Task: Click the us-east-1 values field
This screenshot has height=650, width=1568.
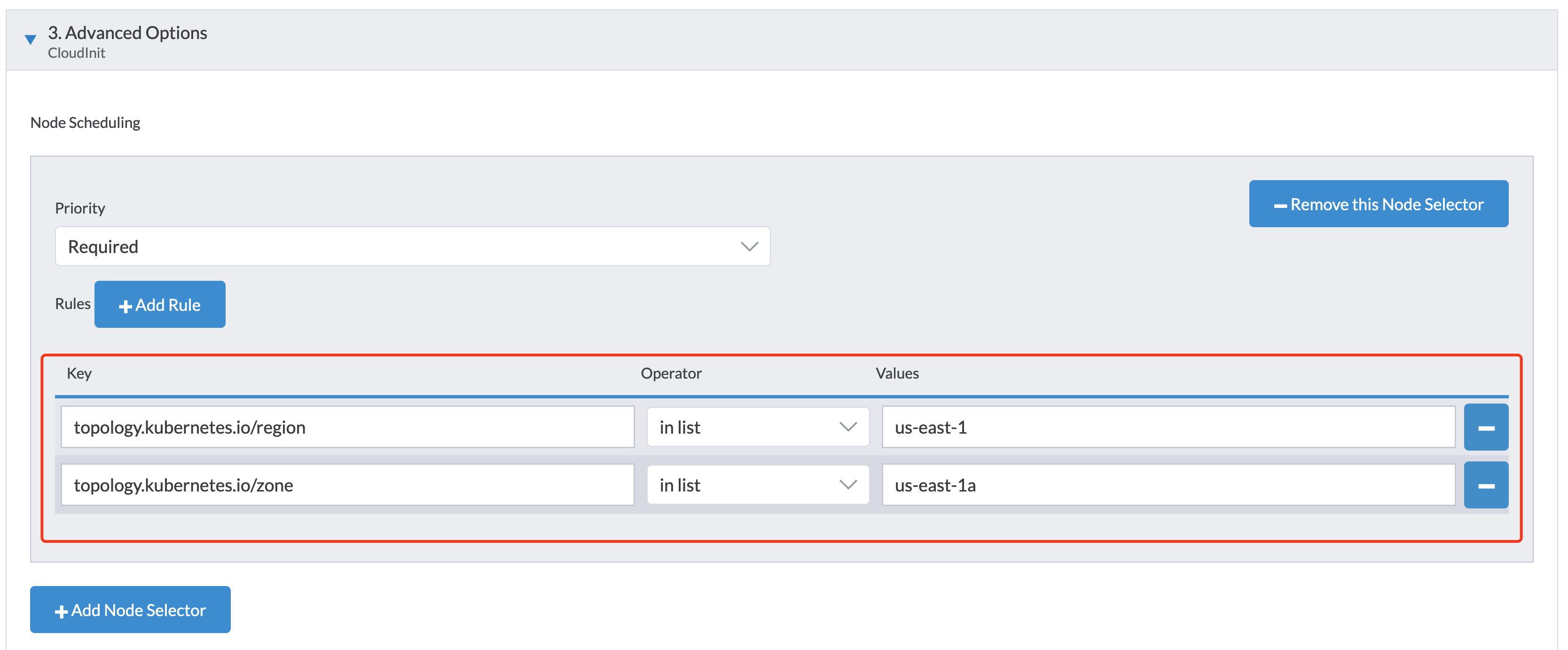Action: [x=1168, y=427]
